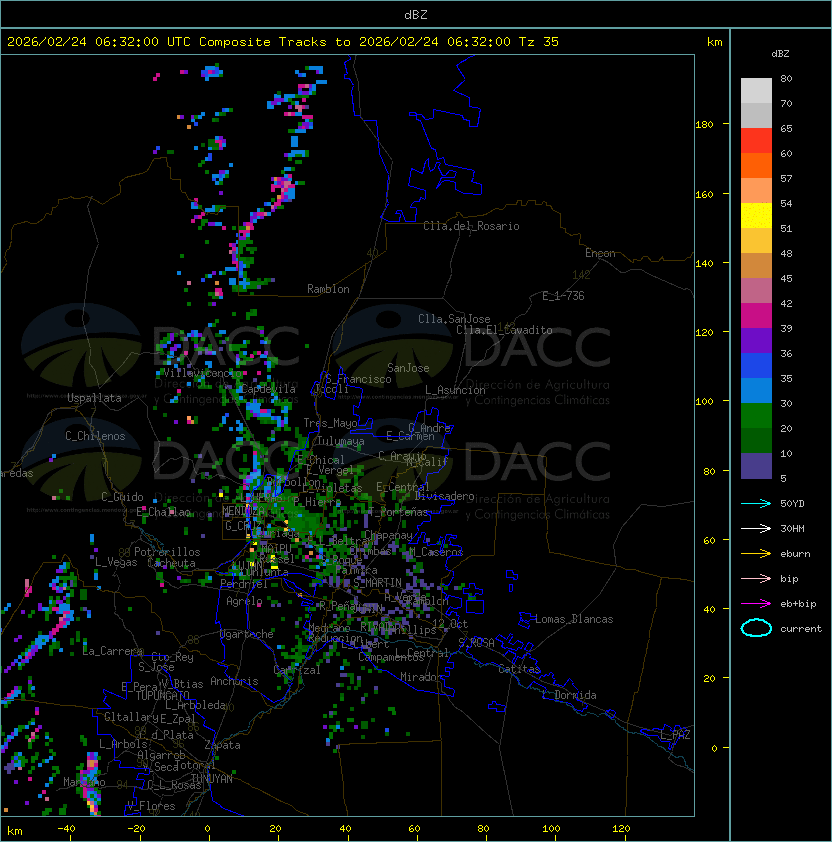Screen dimensions: 832x842
Task: Pick the tan 45-48 dBZ swatch
Action: coord(756,266)
